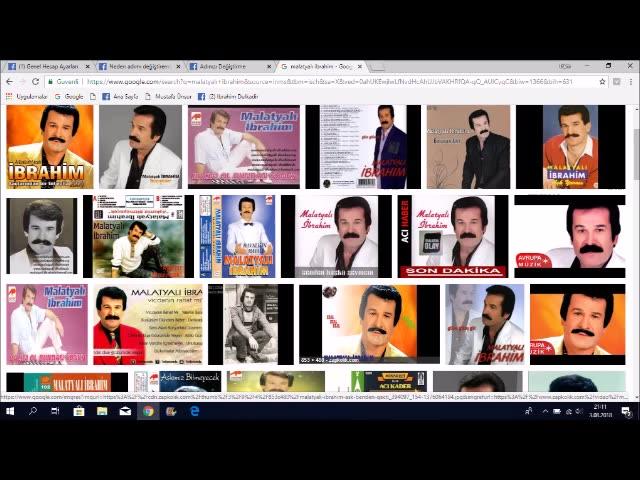Viewport: 640px width, 480px height.
Task: Click the green Güvenli lock icon
Action: [51, 82]
